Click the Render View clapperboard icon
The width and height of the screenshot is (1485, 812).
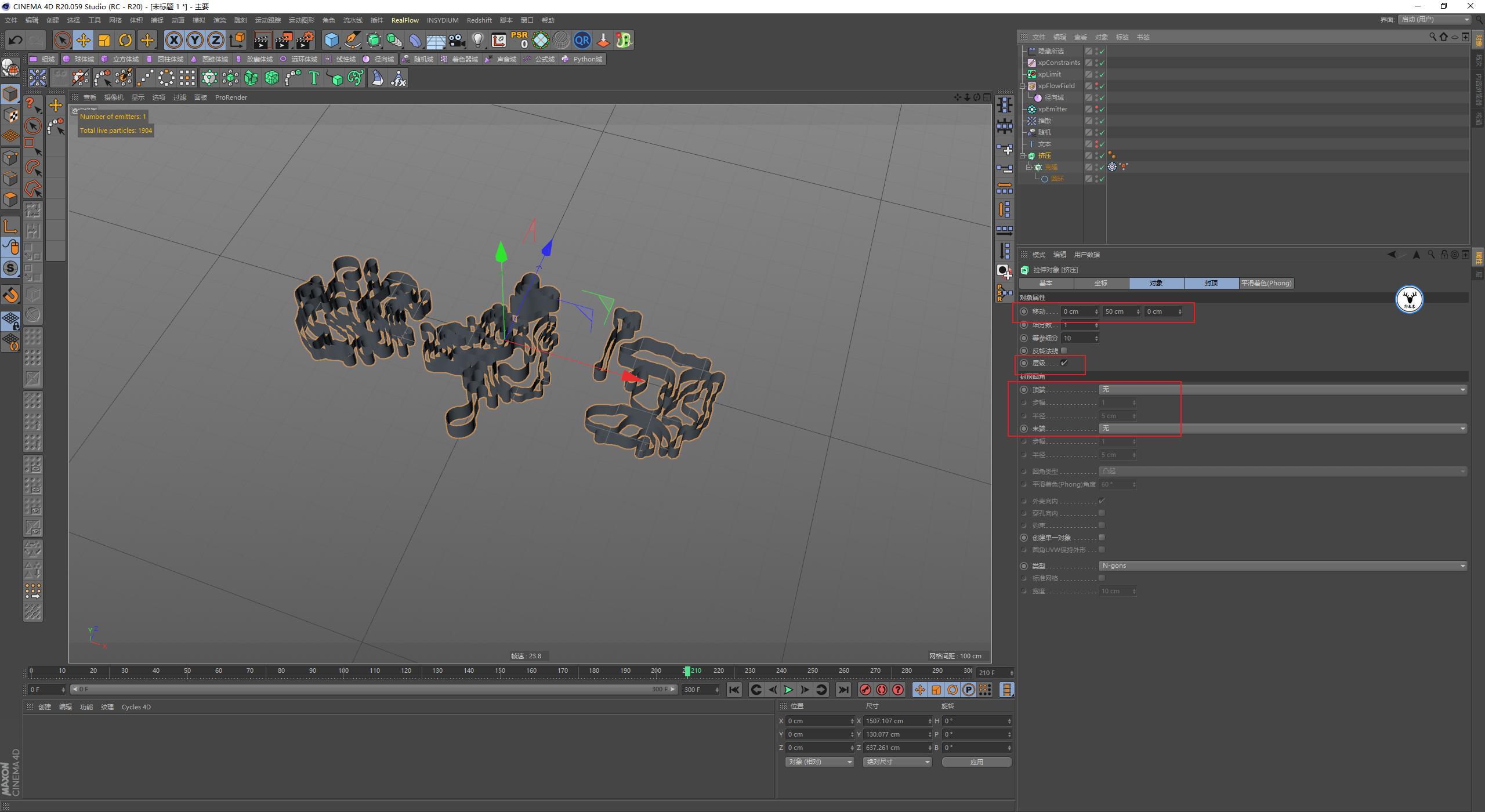click(262, 40)
